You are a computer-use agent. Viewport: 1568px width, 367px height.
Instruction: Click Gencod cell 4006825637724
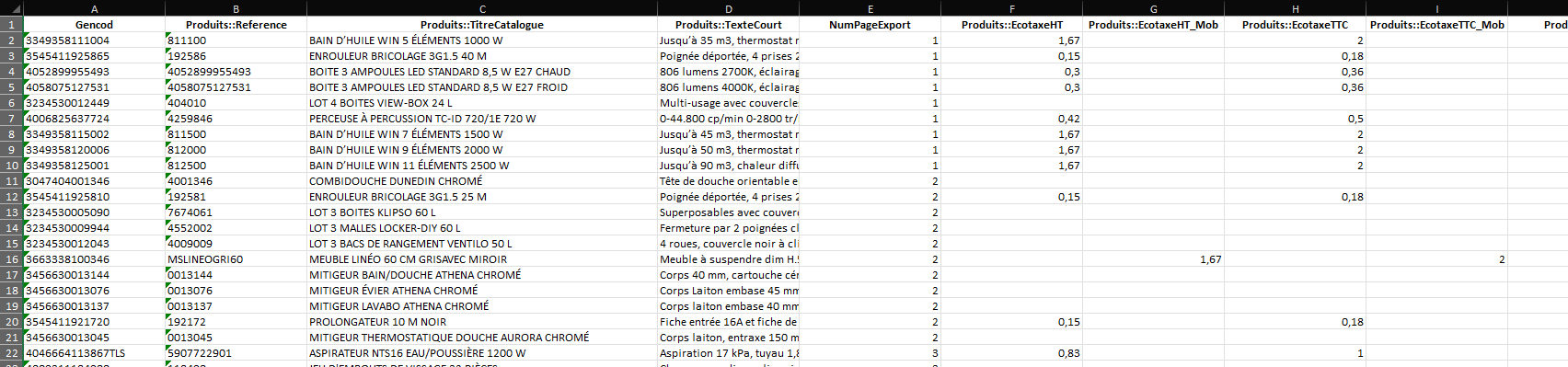click(x=94, y=119)
